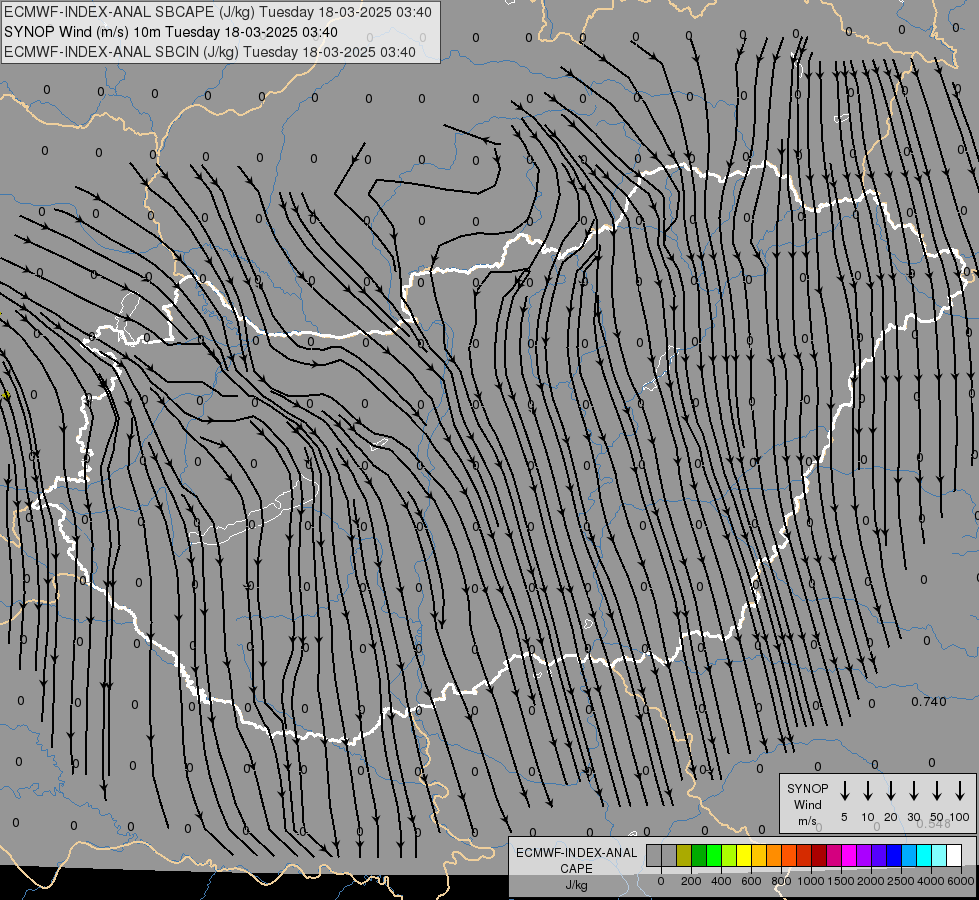This screenshot has height=900, width=979.
Task: Select the 2000 CAPE scale label
Action: coord(871,881)
